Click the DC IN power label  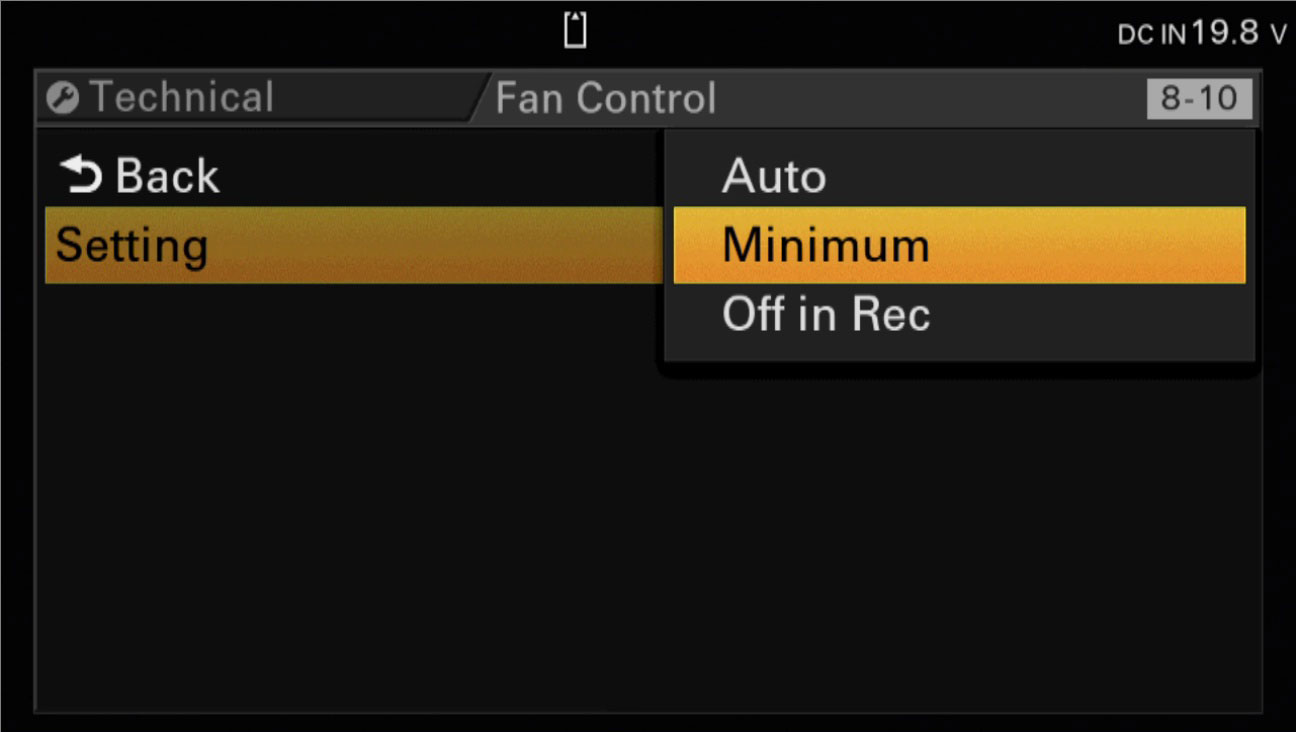coord(1152,35)
